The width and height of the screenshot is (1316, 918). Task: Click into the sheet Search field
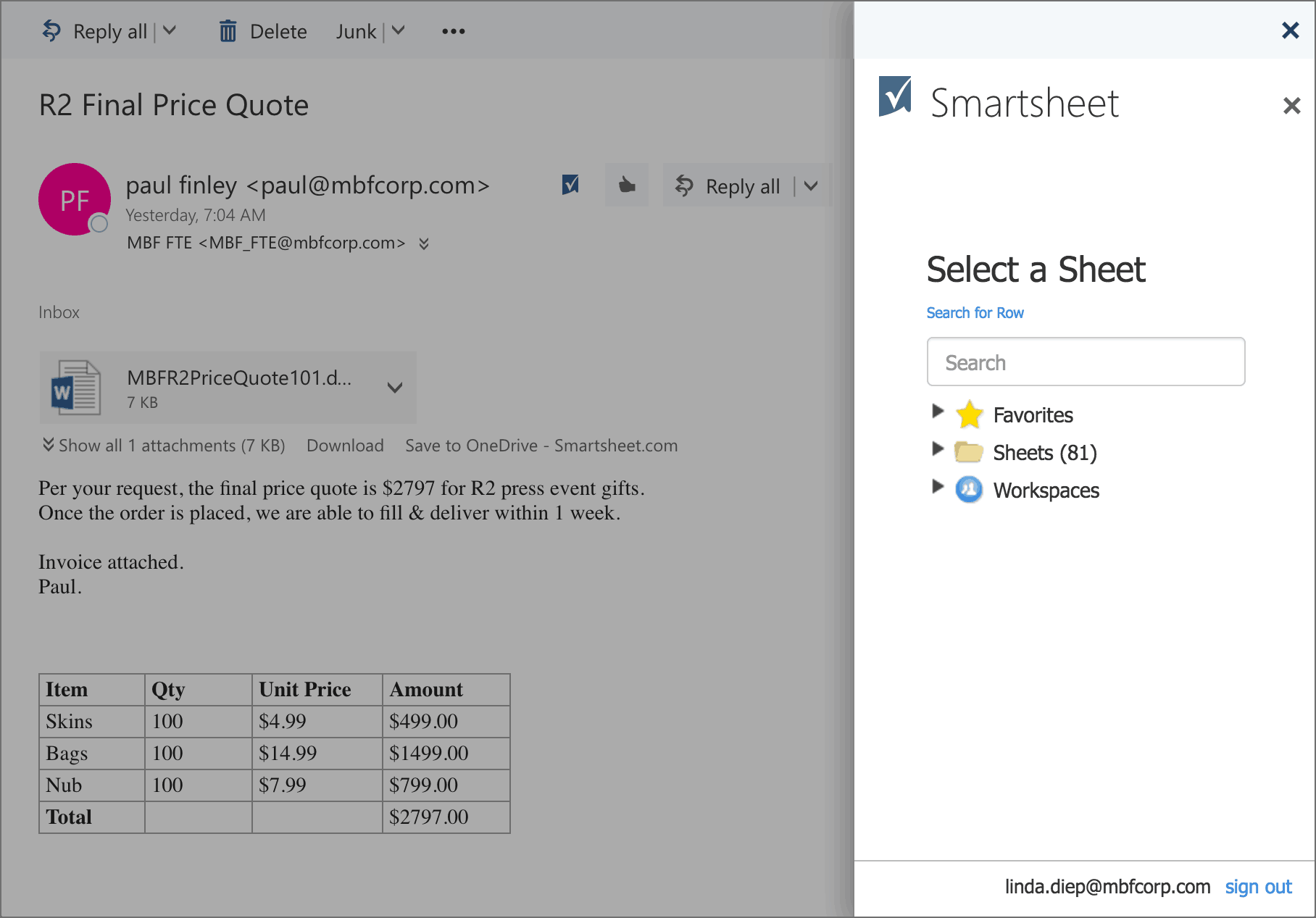click(x=1086, y=362)
